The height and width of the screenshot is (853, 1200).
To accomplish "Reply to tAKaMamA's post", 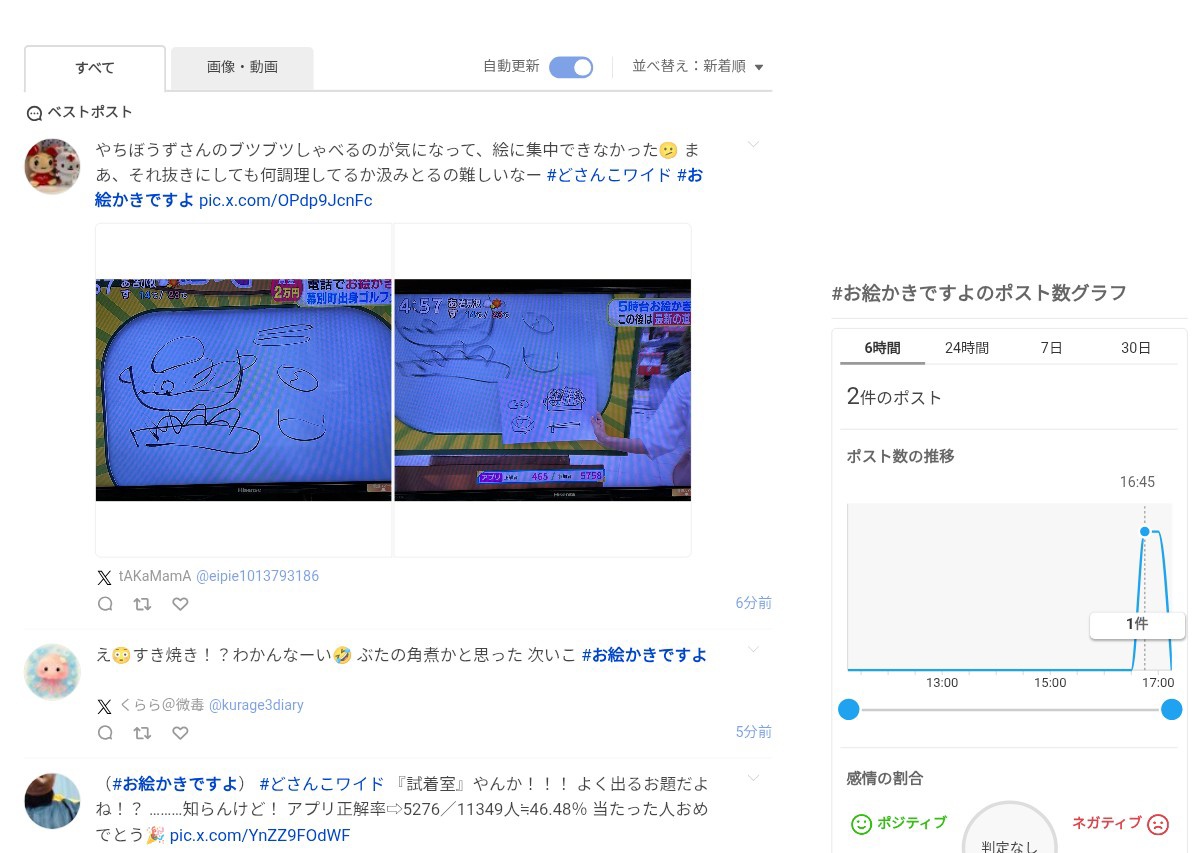I will (105, 604).
